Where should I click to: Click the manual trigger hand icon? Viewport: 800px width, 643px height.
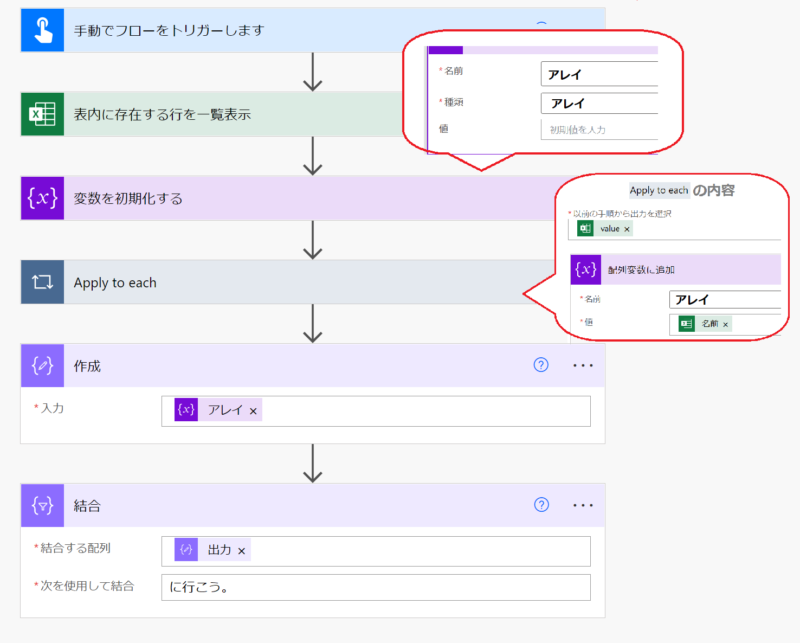(x=42, y=30)
